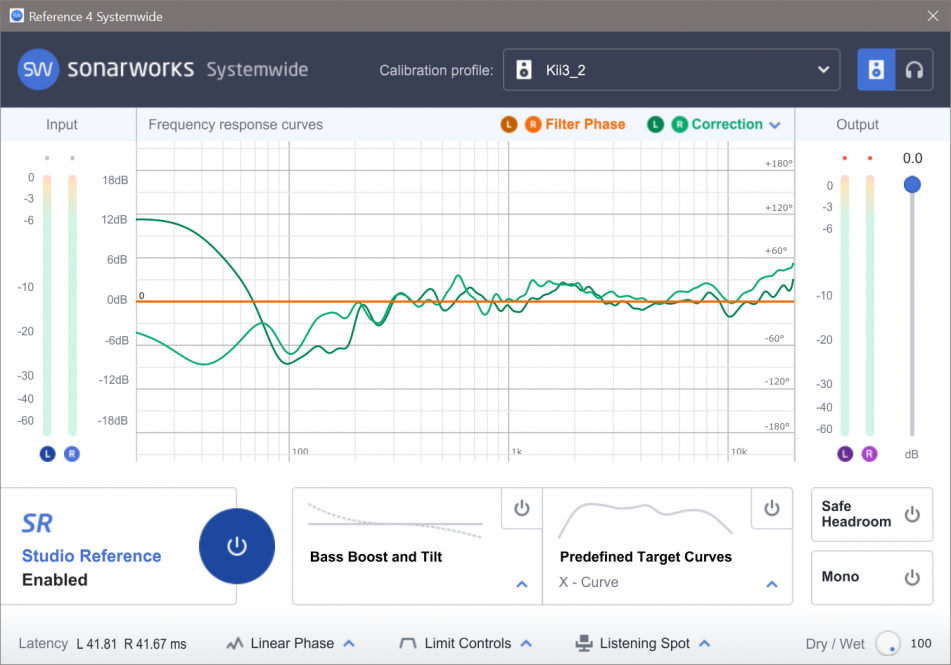Viewport: 951px width, 665px height.
Task: Enable Mono output
Action: coord(911,578)
